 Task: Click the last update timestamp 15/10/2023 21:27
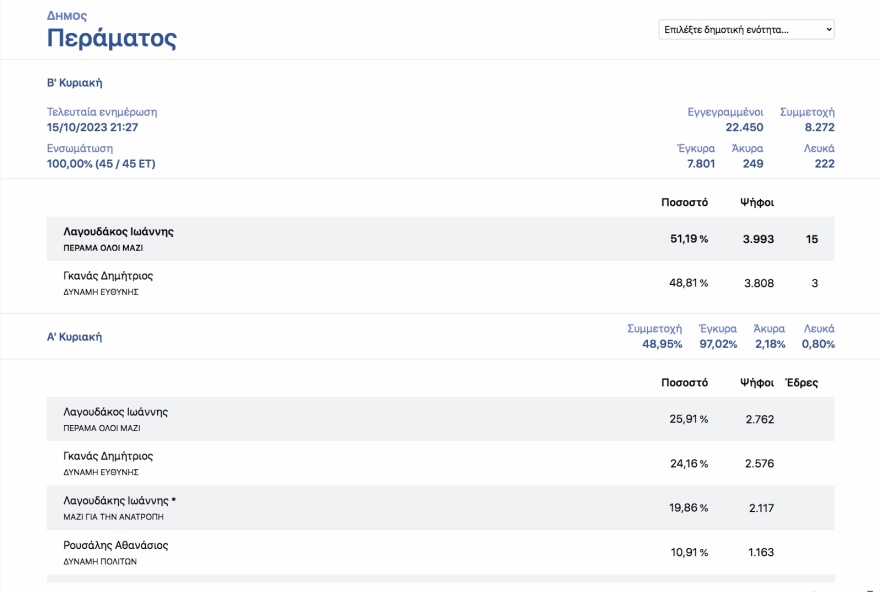92,128
